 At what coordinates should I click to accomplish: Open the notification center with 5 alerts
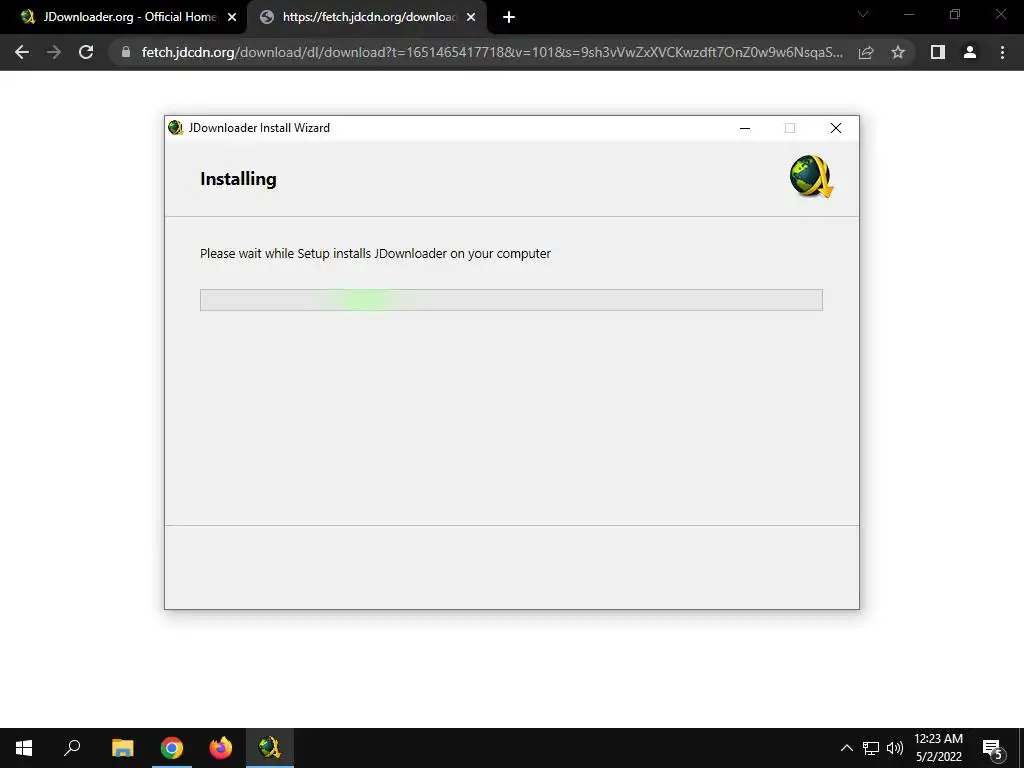[x=993, y=748]
